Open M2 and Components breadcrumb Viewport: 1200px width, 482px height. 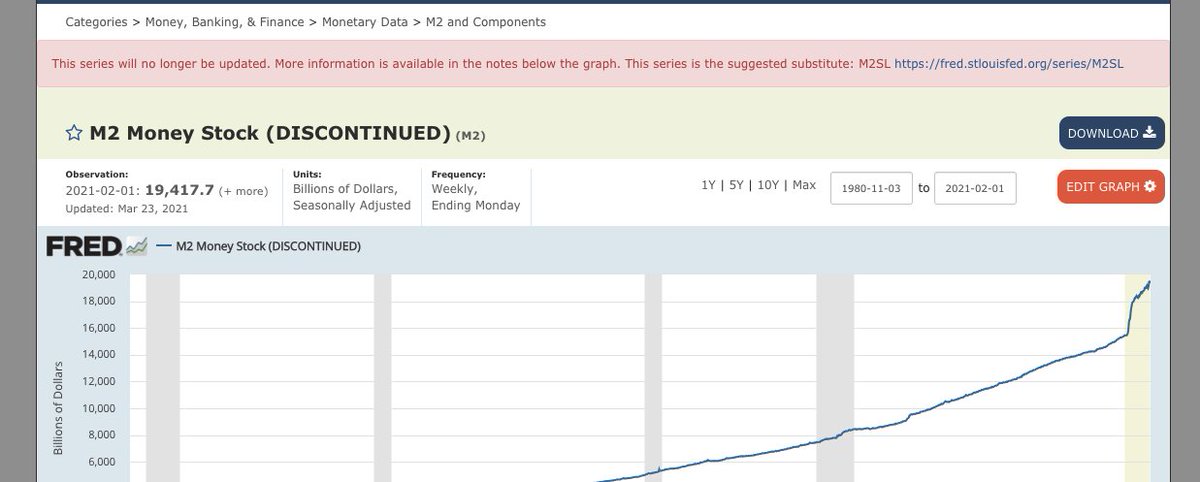(484, 22)
